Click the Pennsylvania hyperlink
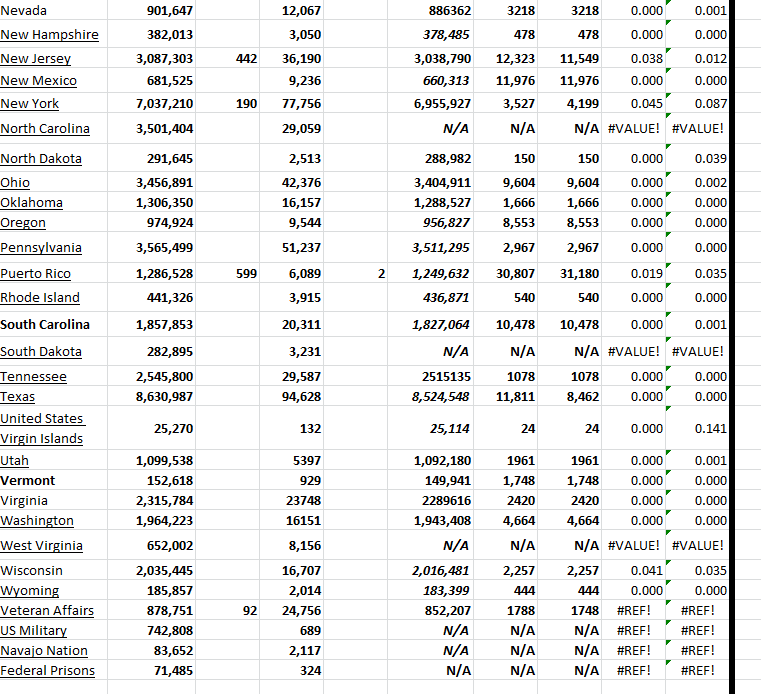Screen dimensions: 761x694 (x=41, y=247)
